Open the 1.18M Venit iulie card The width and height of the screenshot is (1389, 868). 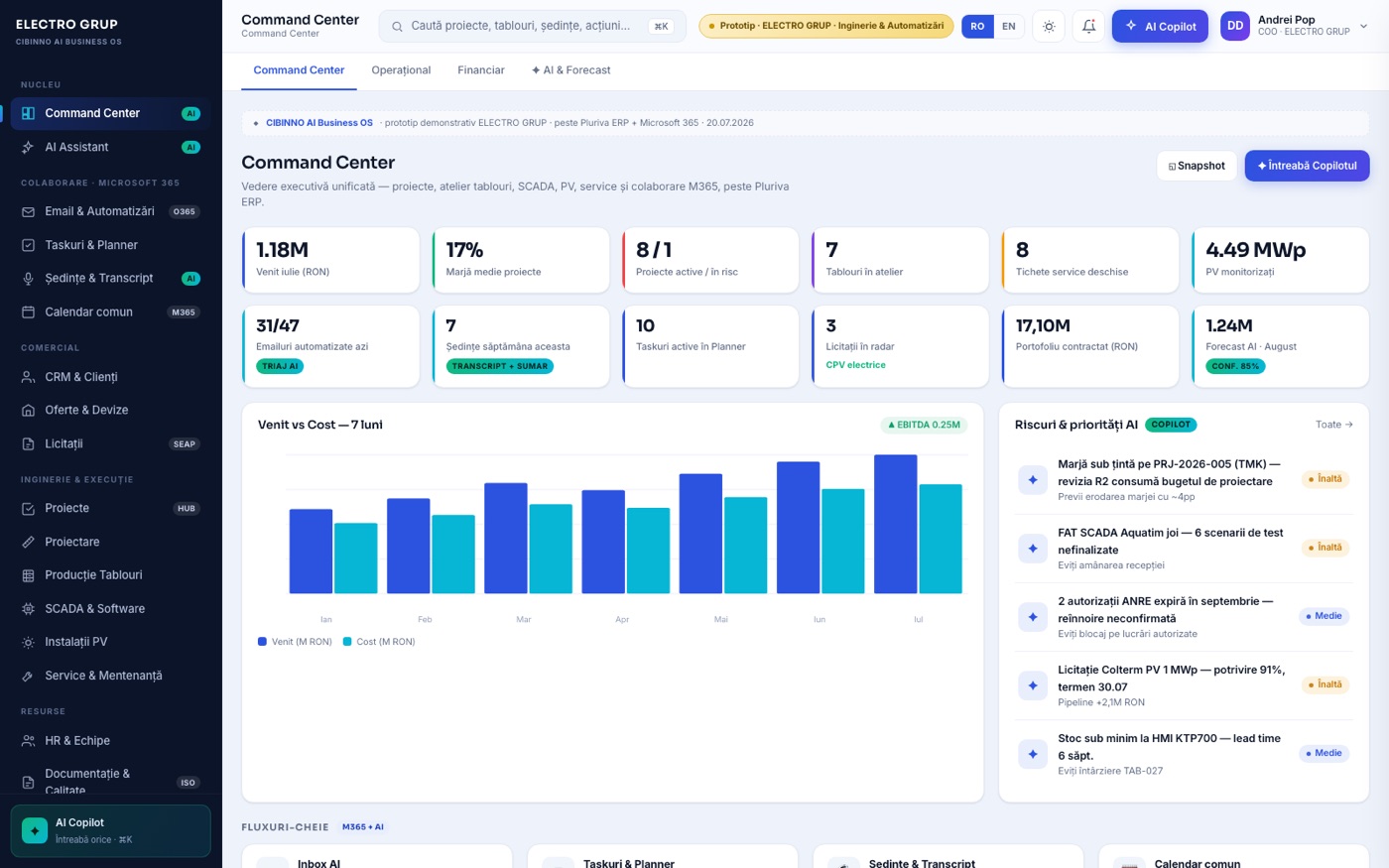(x=330, y=260)
